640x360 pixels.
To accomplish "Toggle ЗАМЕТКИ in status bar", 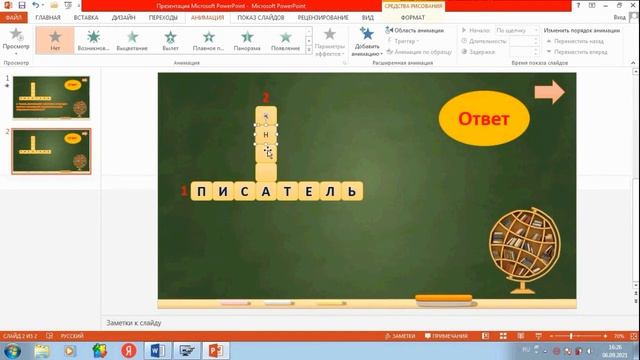I will (400, 336).
